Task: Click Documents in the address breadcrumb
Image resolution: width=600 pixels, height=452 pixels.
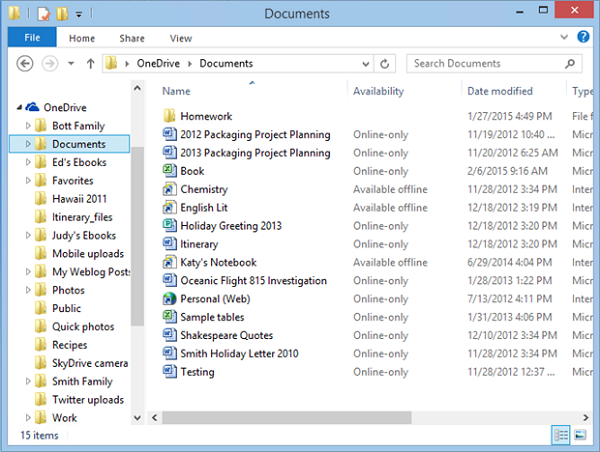Action: click(x=226, y=64)
